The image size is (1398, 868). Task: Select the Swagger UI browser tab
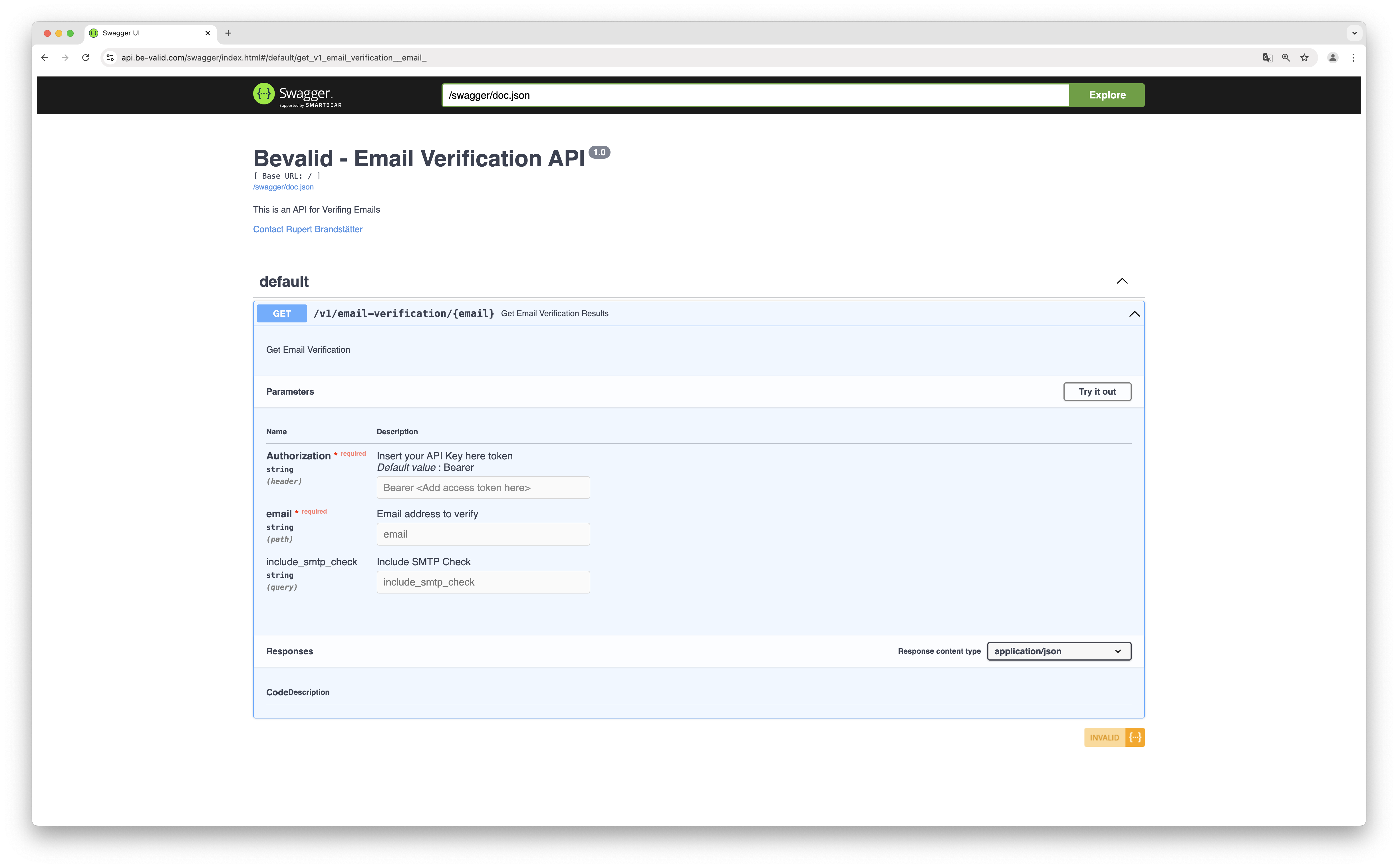point(151,33)
